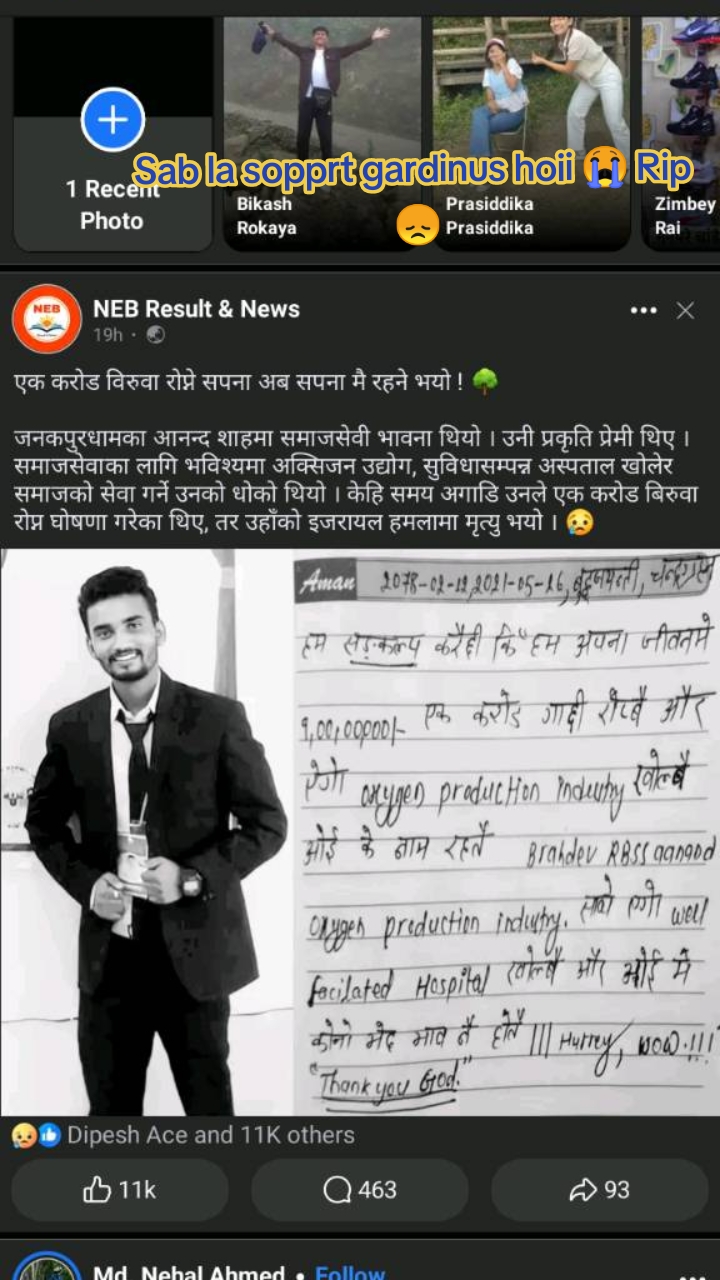
Task: Share the post via the 93 share button
Action: (x=600, y=1190)
